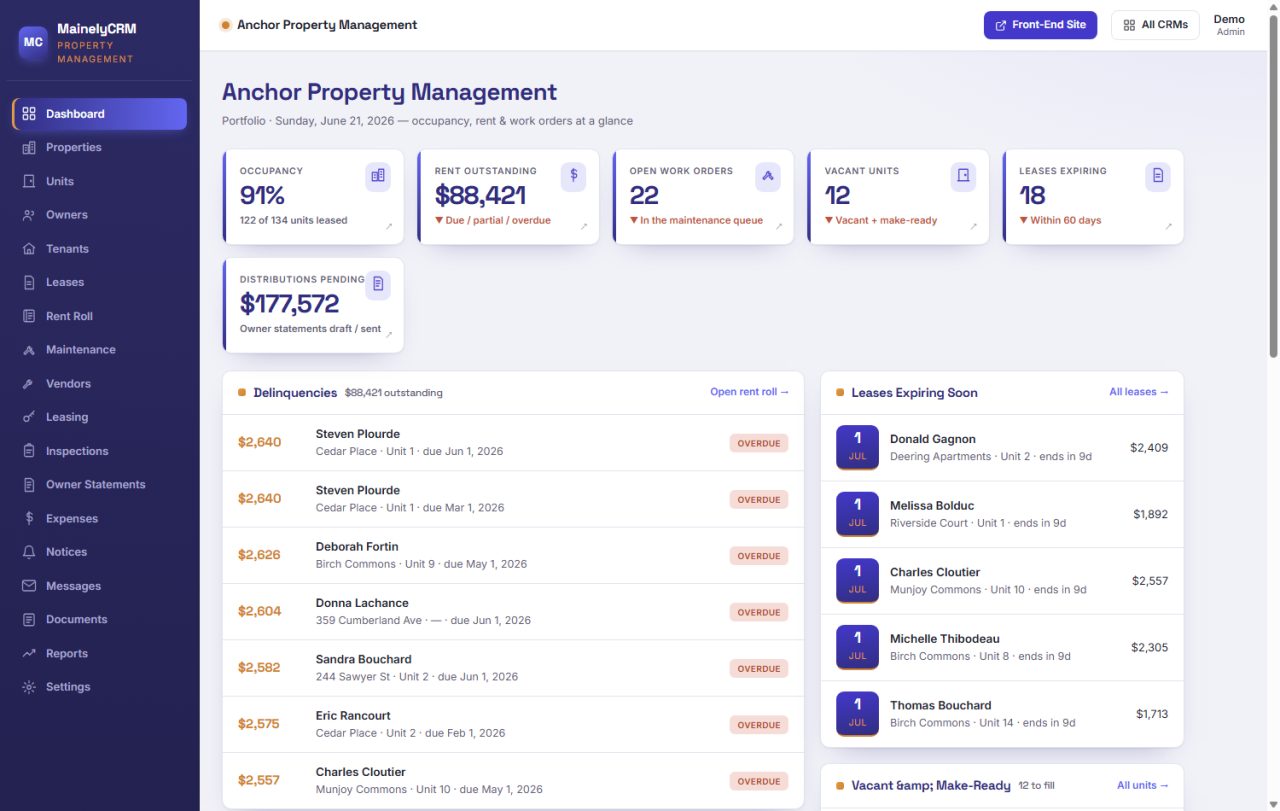Open the Demo Admin user menu

click(1230, 25)
